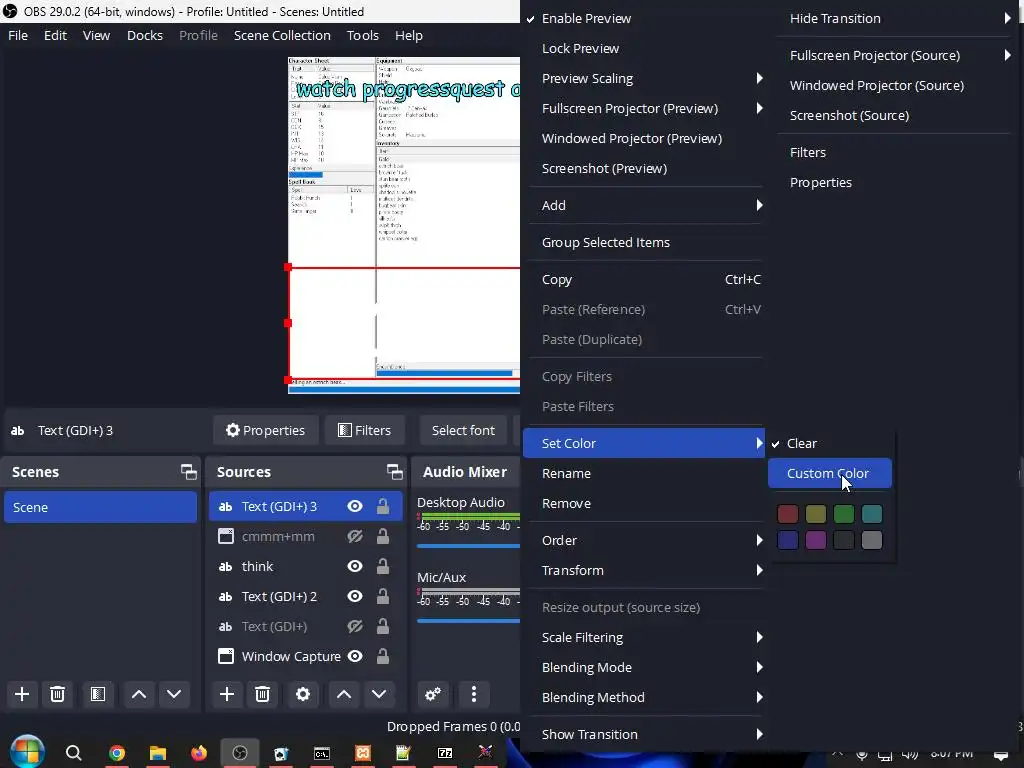1024x768 pixels.
Task: Launch Chrome from the taskbar
Action: coord(117,754)
